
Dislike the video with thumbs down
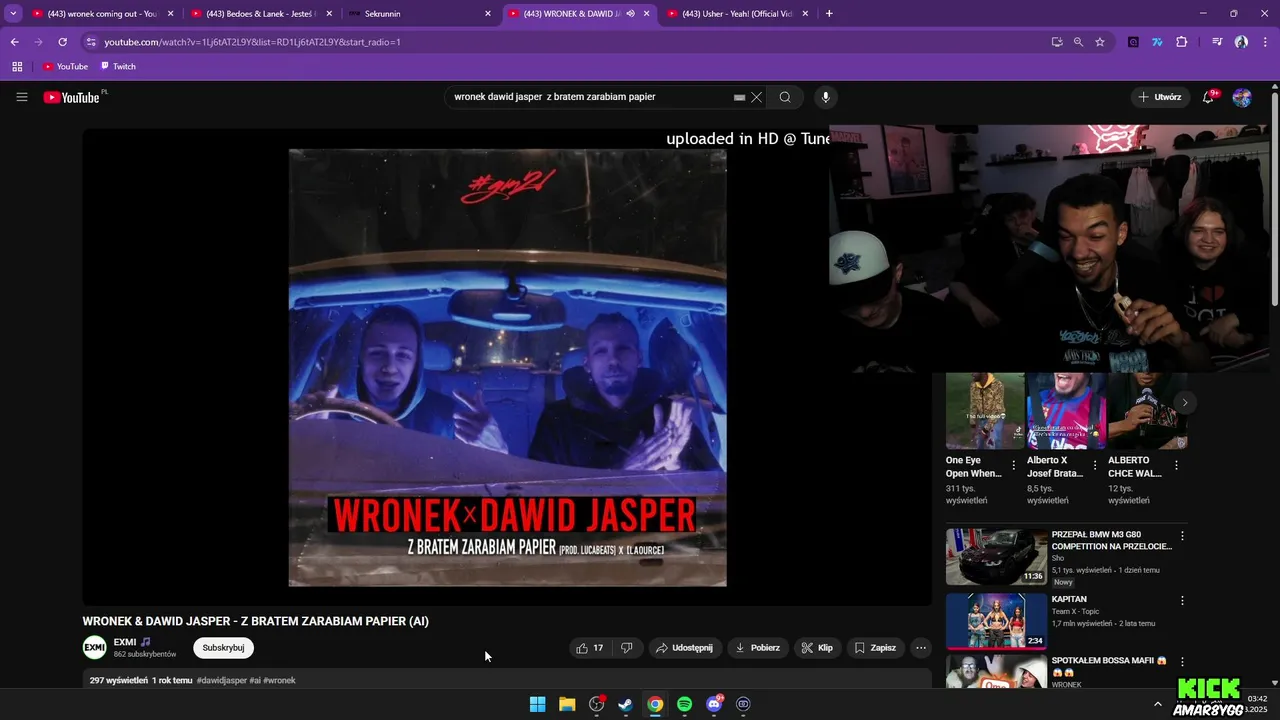627,648
